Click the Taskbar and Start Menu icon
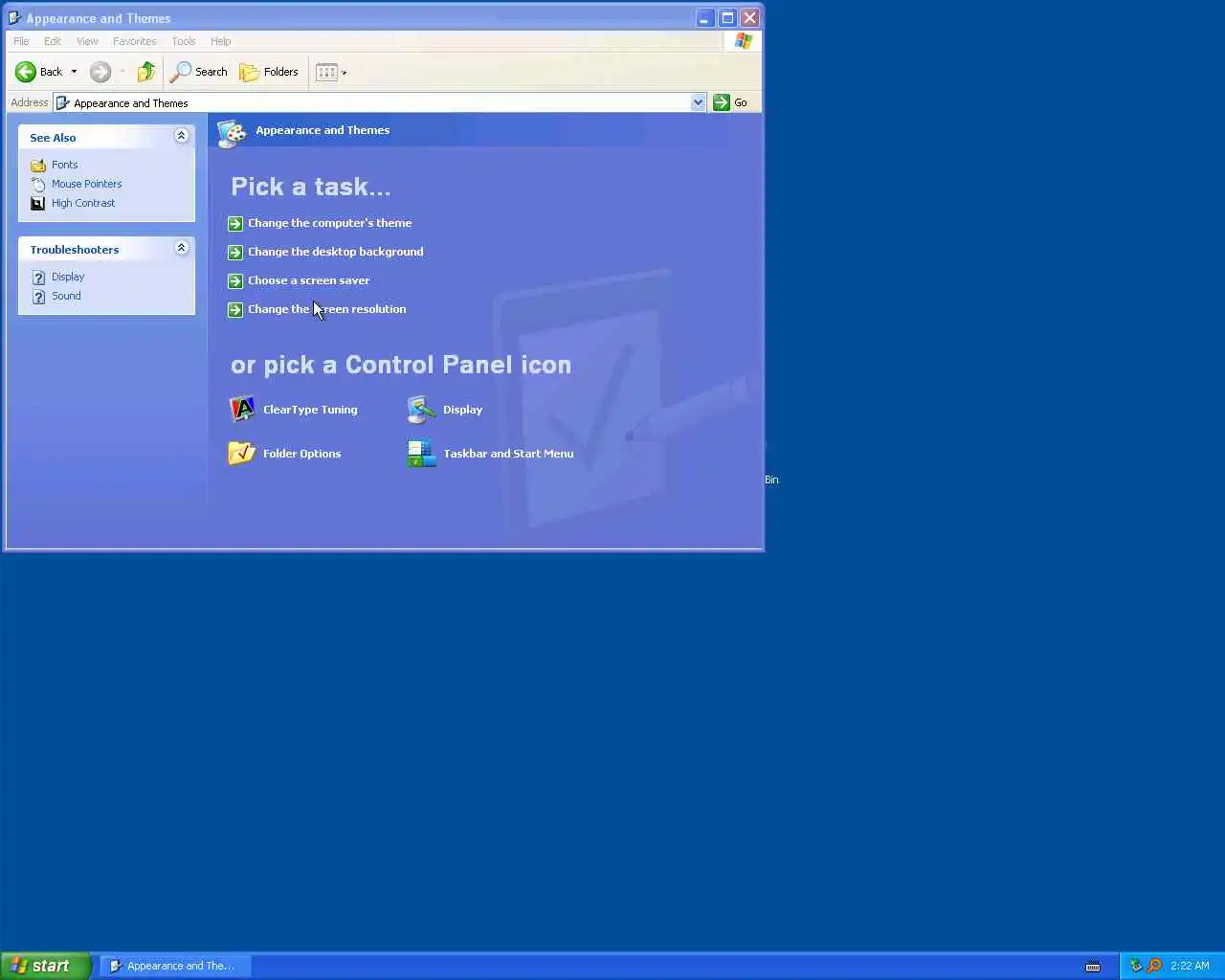Screen dimensions: 1225x980 [421, 454]
